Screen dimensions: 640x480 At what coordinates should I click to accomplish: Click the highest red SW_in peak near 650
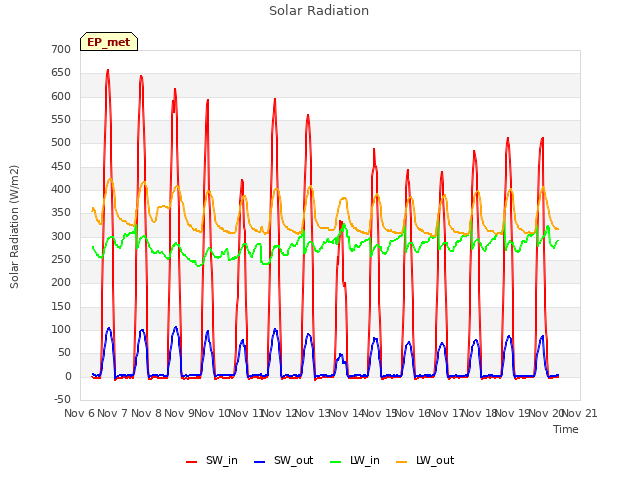click(x=108, y=70)
